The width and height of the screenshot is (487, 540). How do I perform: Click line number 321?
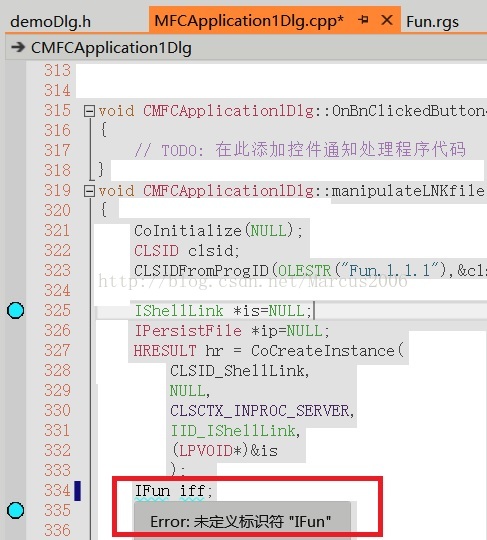(x=57, y=230)
